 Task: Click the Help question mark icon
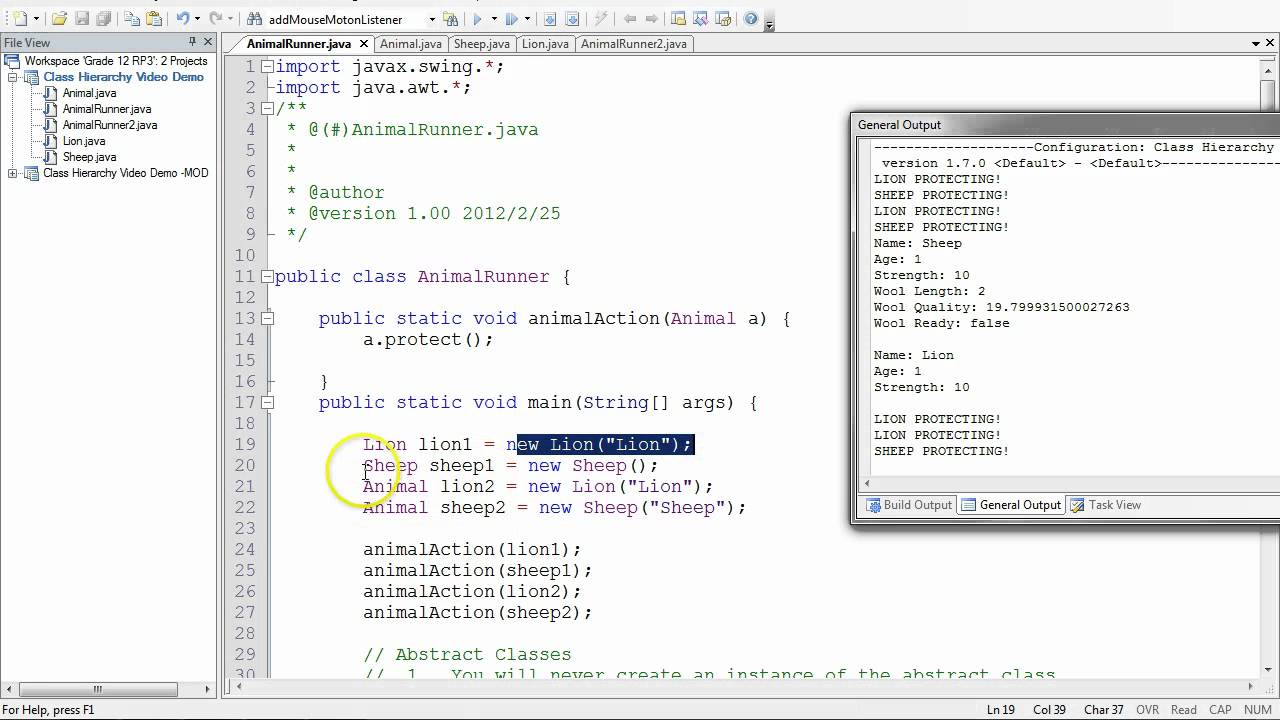tap(750, 19)
